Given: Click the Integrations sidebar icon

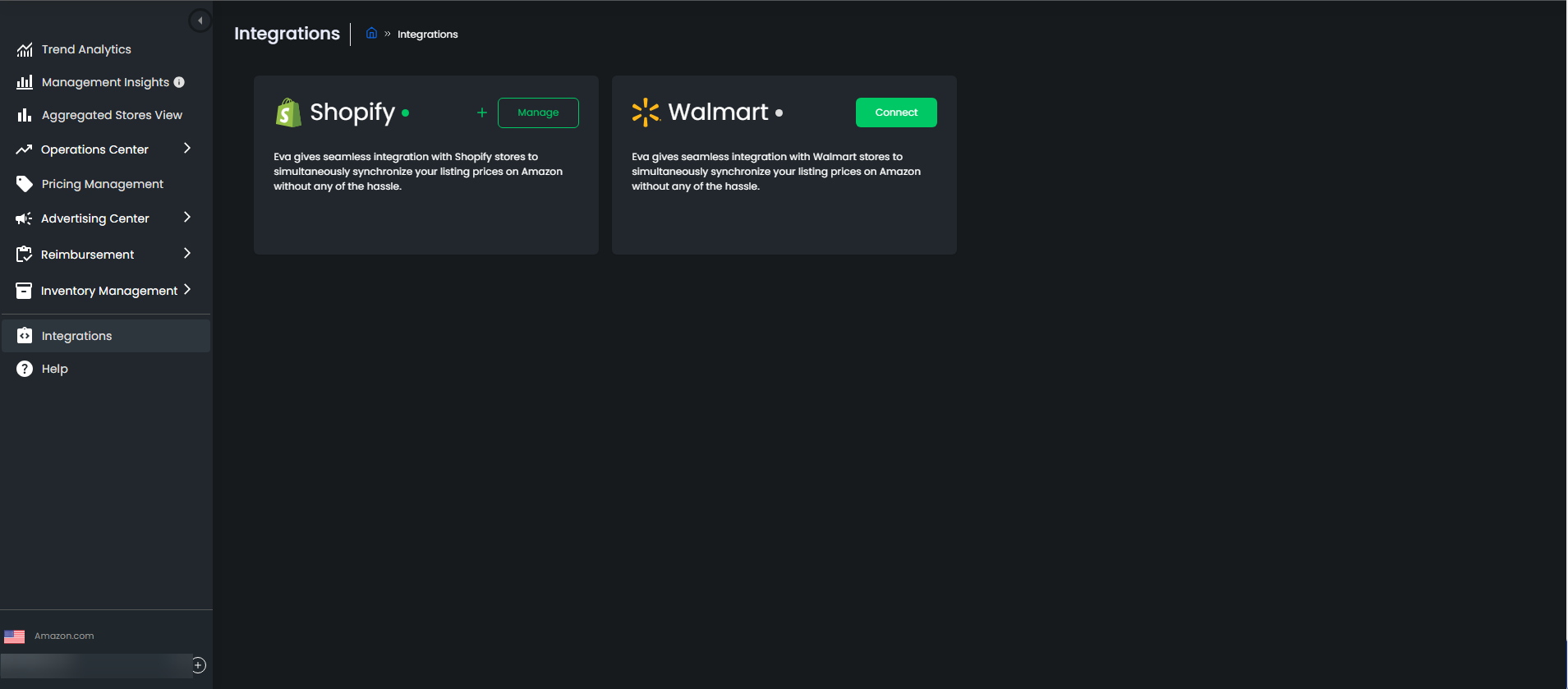Looking at the screenshot, I should [x=25, y=336].
